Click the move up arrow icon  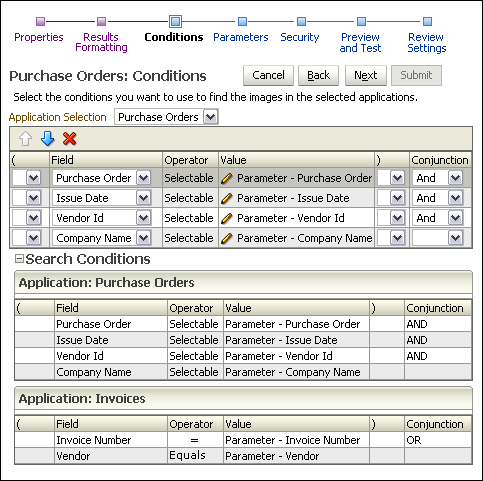tap(25, 139)
